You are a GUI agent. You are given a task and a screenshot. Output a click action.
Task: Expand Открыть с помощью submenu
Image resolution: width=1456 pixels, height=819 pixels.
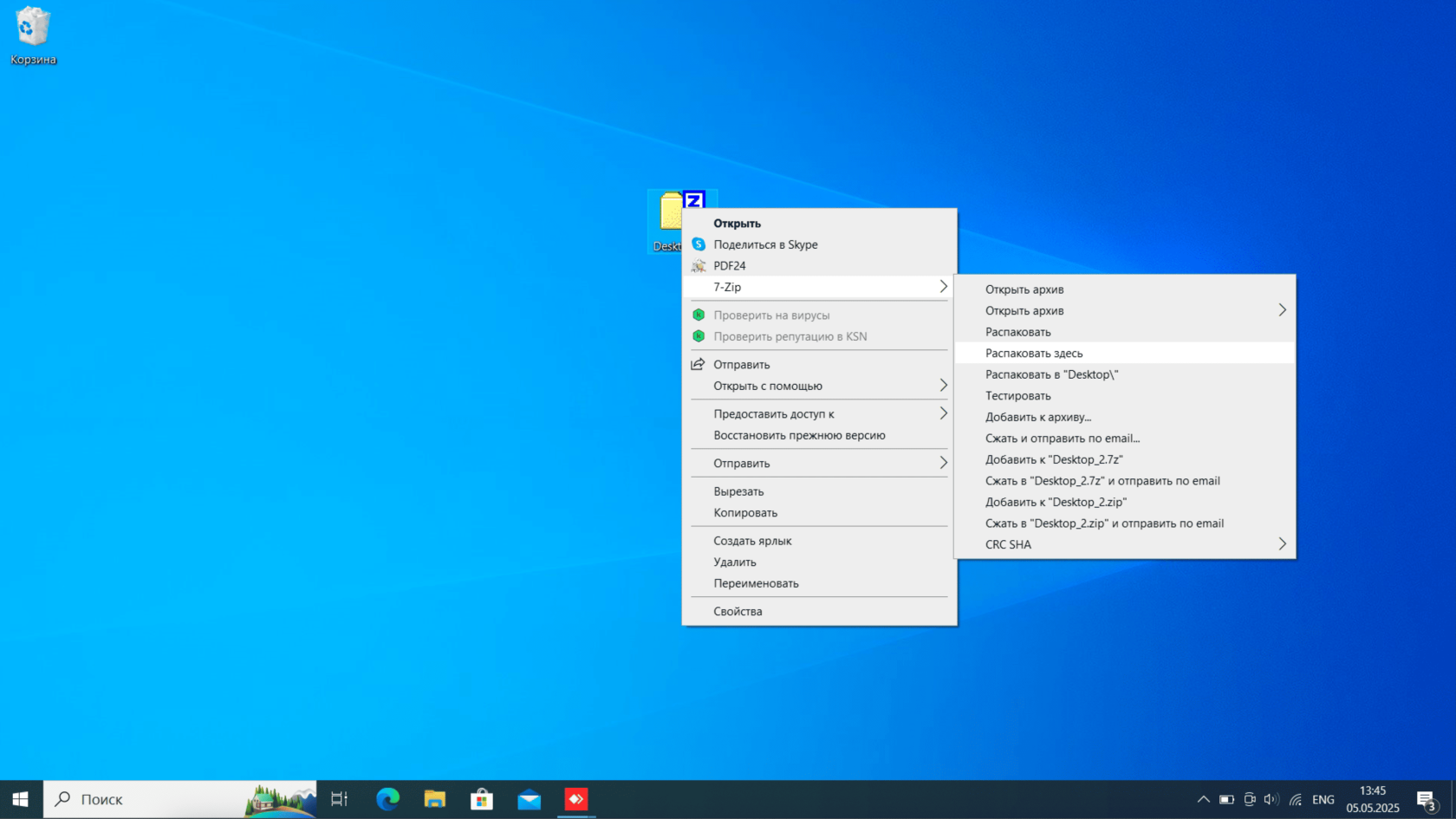point(819,386)
